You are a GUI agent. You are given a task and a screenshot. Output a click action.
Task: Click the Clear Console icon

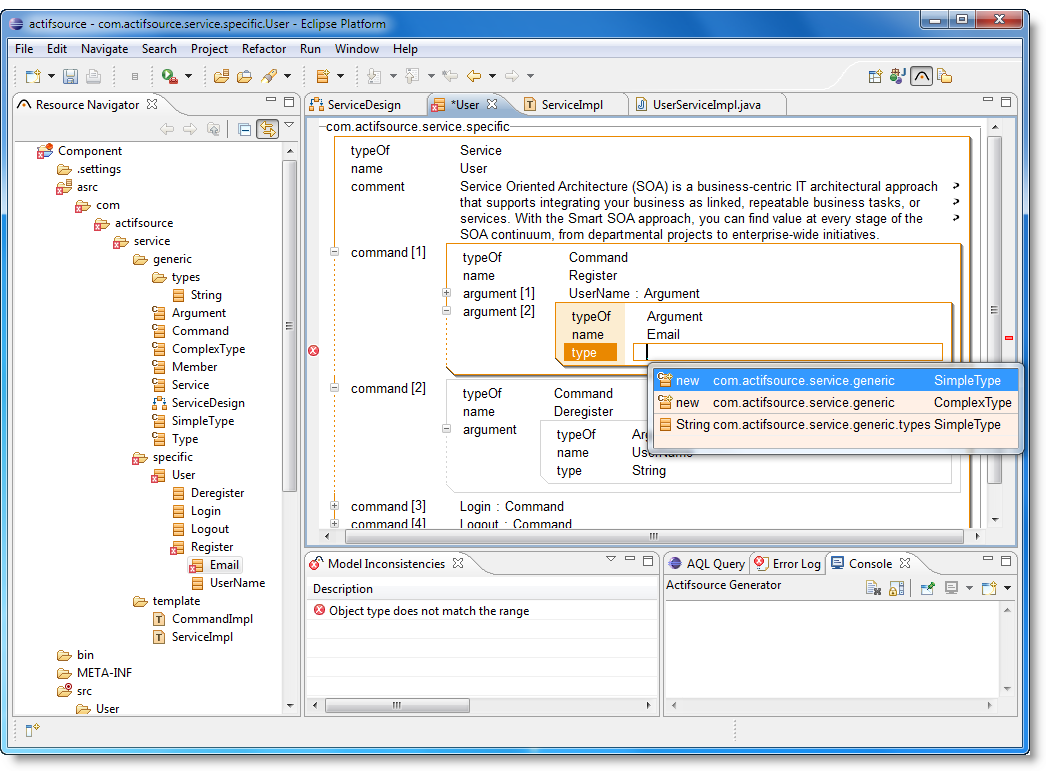[x=873, y=589]
